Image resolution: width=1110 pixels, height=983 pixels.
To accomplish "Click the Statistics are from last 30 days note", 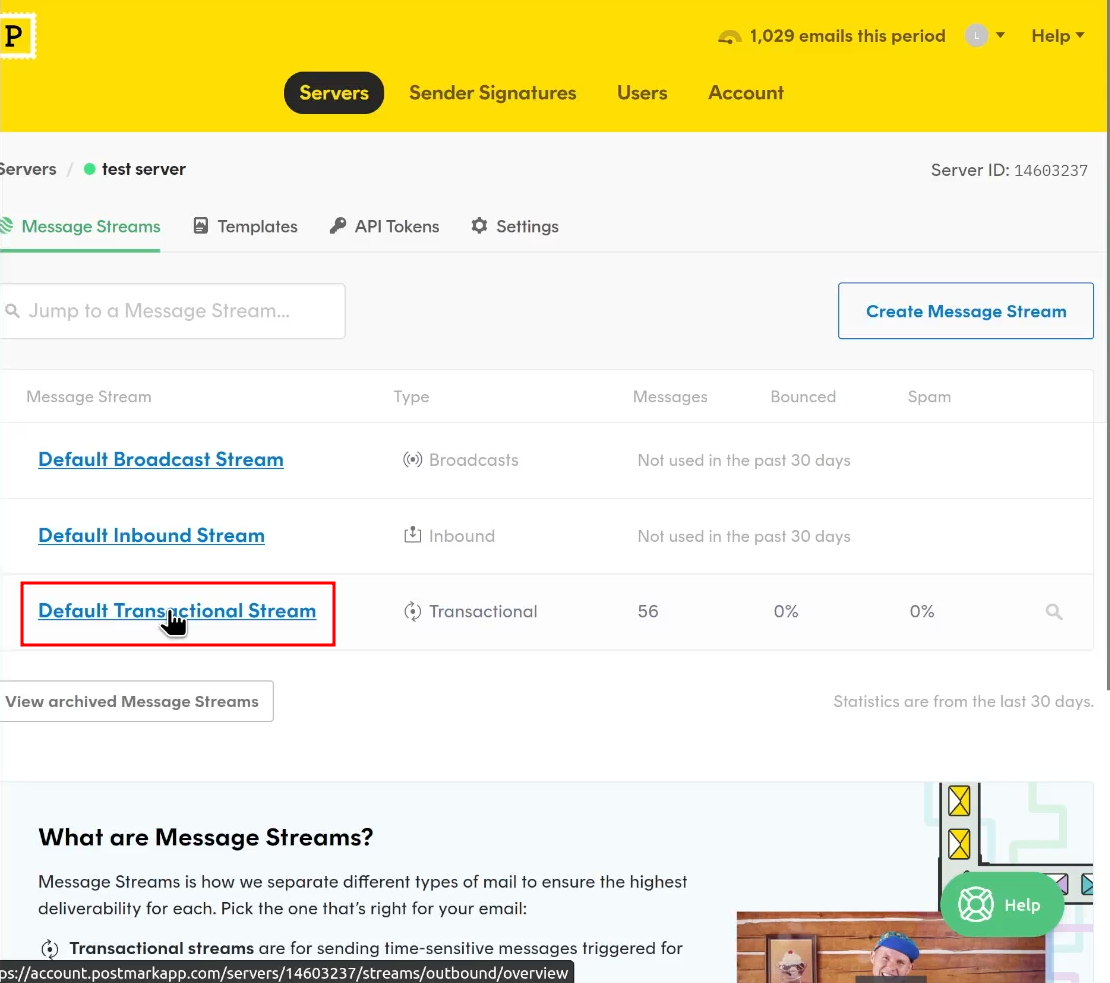I will (x=963, y=701).
